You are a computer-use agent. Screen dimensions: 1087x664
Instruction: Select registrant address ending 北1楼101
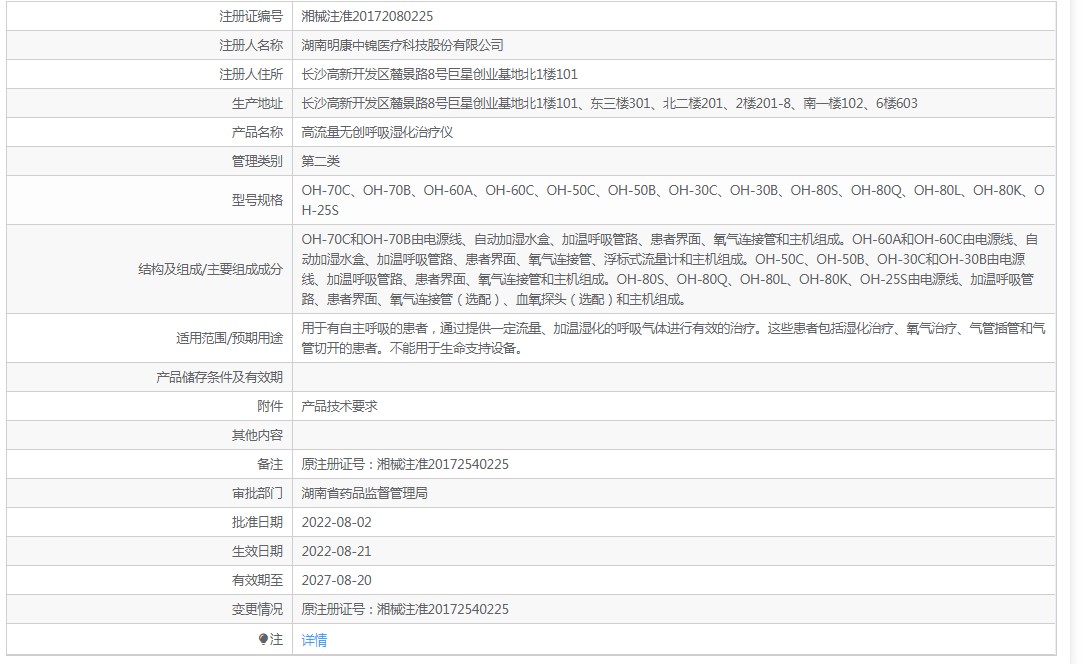pyautogui.click(x=439, y=74)
